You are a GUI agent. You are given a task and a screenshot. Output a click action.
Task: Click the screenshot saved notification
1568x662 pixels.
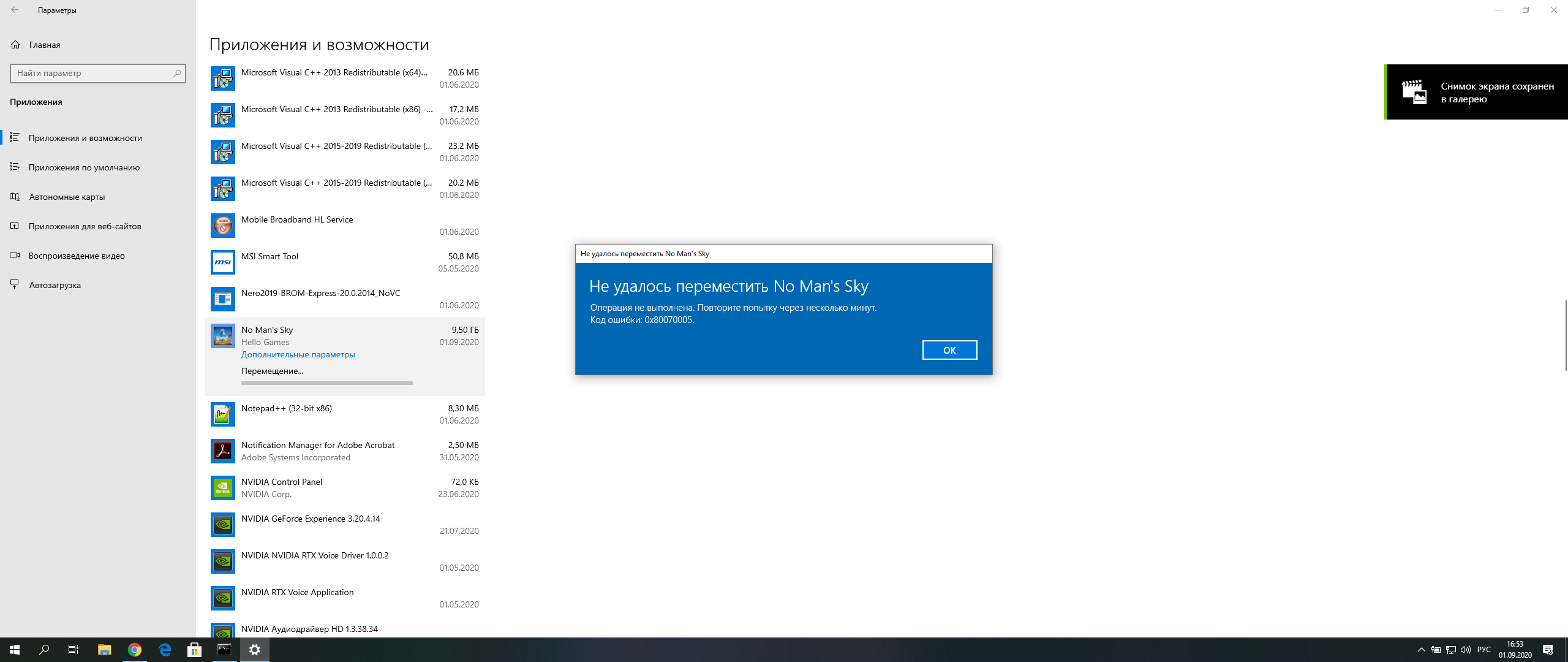tap(1476, 92)
